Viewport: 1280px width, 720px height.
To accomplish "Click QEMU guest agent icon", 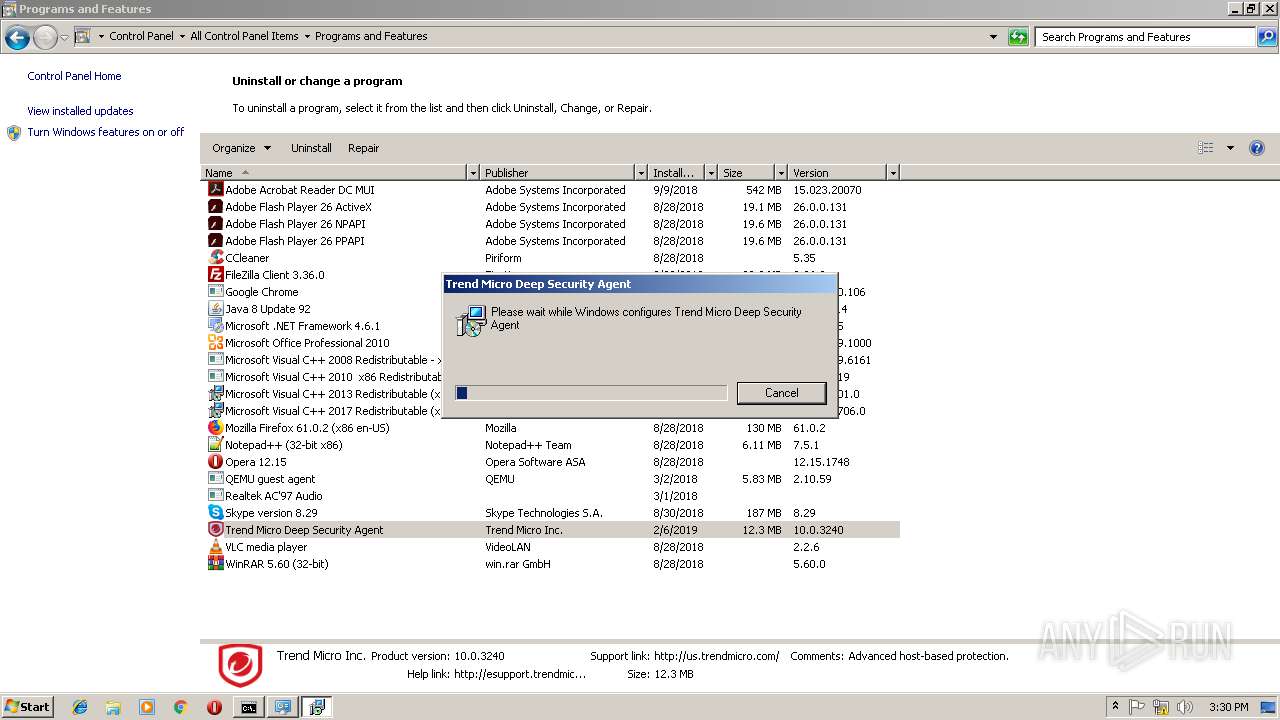I will click(214, 478).
